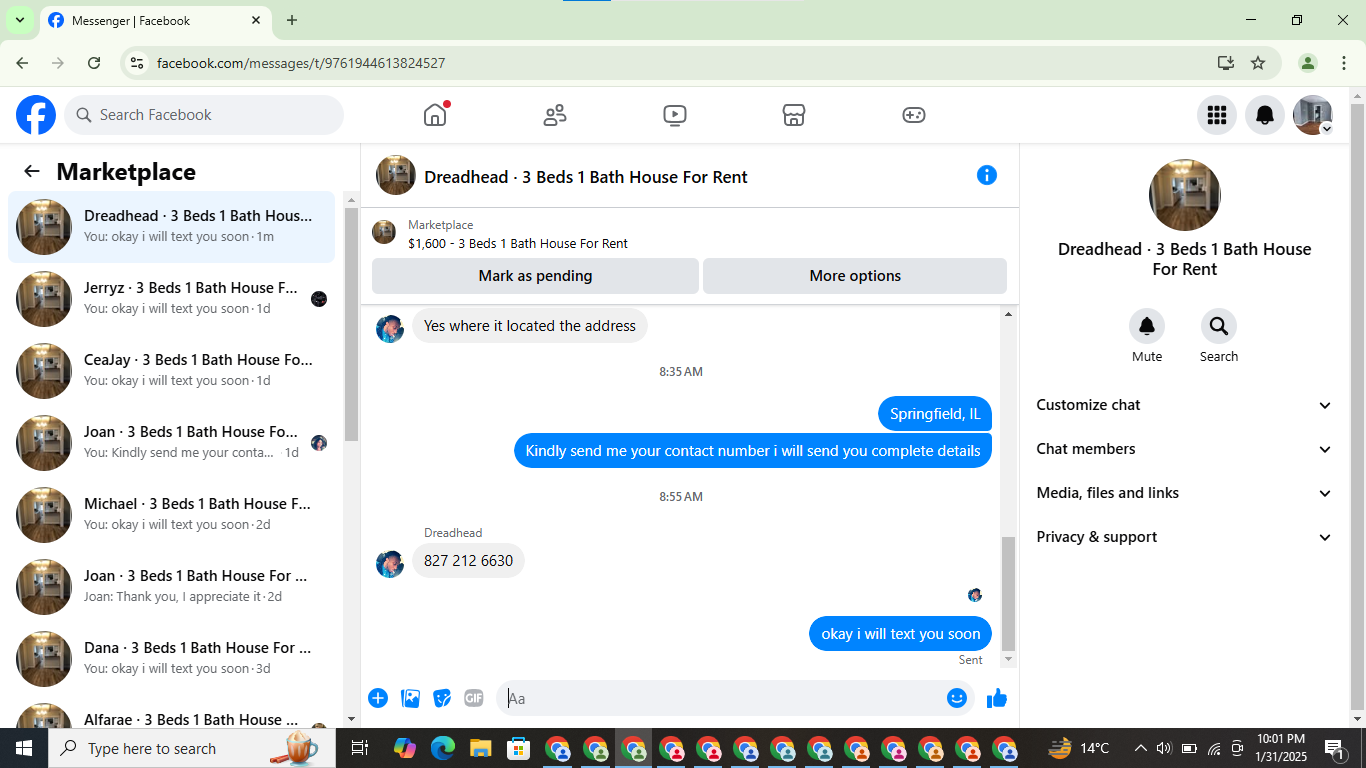Bookmark this page with the star icon
Screen dimensions: 1366x768
coord(1258,63)
